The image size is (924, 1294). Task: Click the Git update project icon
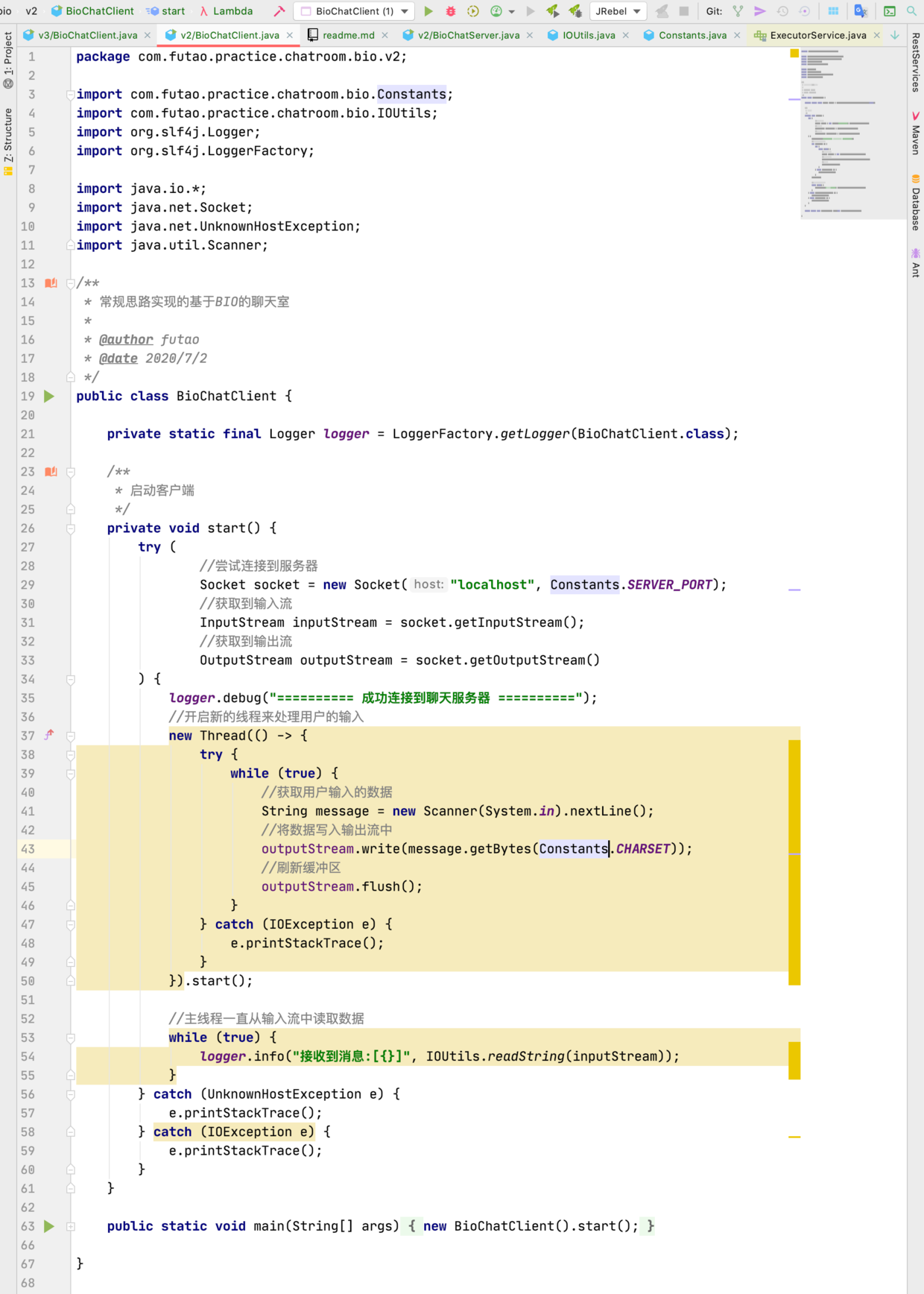738,11
